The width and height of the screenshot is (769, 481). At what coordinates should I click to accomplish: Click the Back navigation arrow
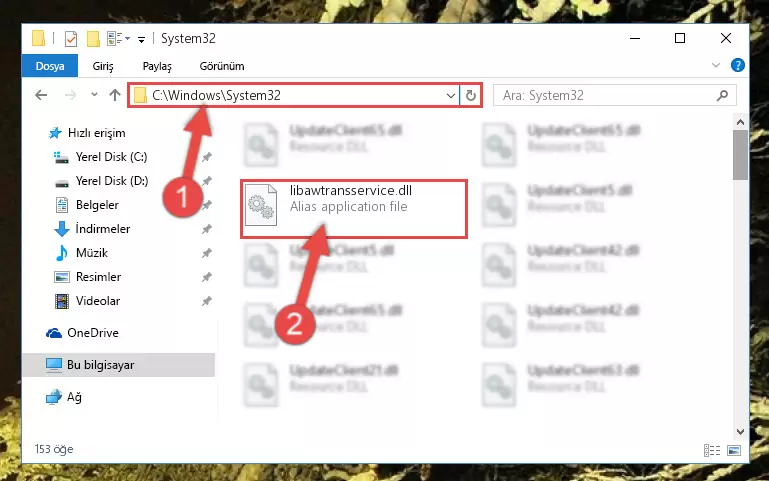click(x=41, y=95)
